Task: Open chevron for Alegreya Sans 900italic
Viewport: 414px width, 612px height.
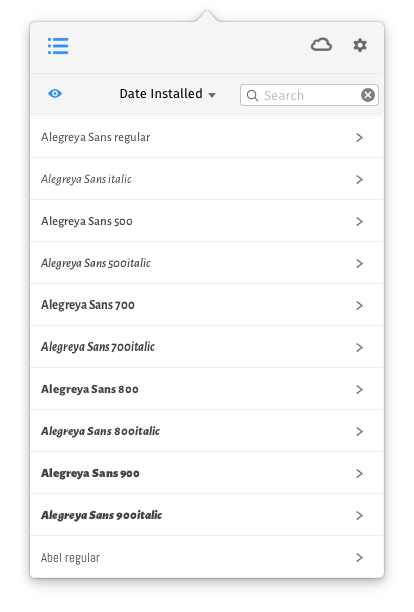Action: point(359,515)
